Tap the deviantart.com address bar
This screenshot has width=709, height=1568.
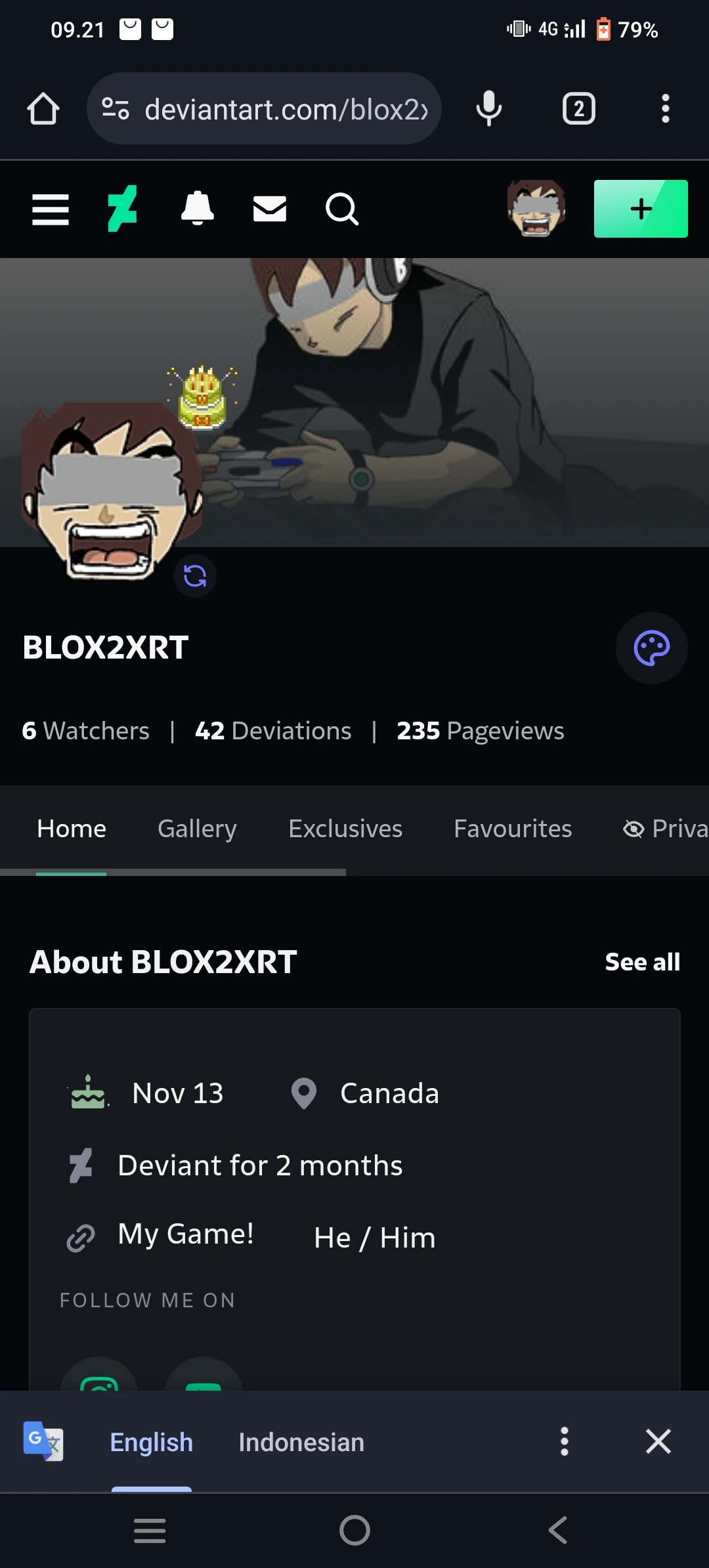[x=264, y=108]
